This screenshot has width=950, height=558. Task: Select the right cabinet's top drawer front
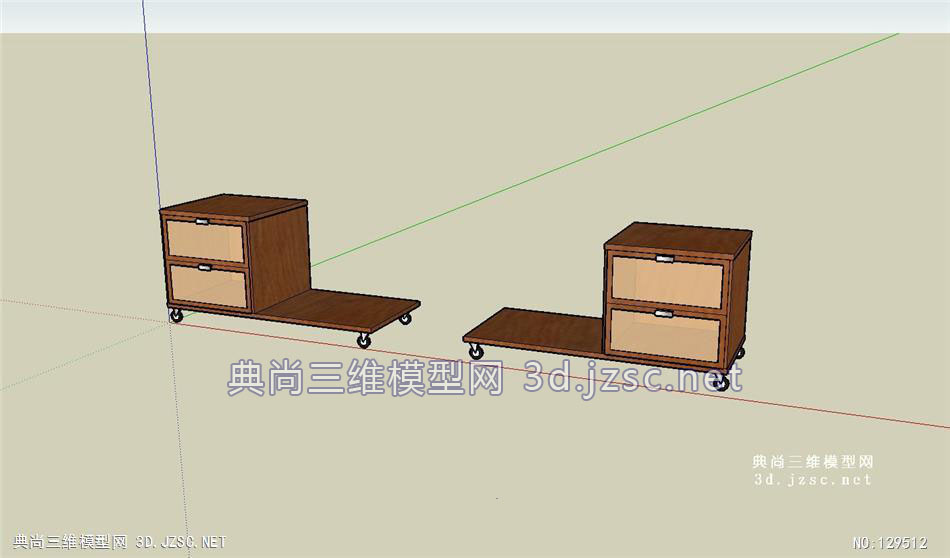point(667,280)
